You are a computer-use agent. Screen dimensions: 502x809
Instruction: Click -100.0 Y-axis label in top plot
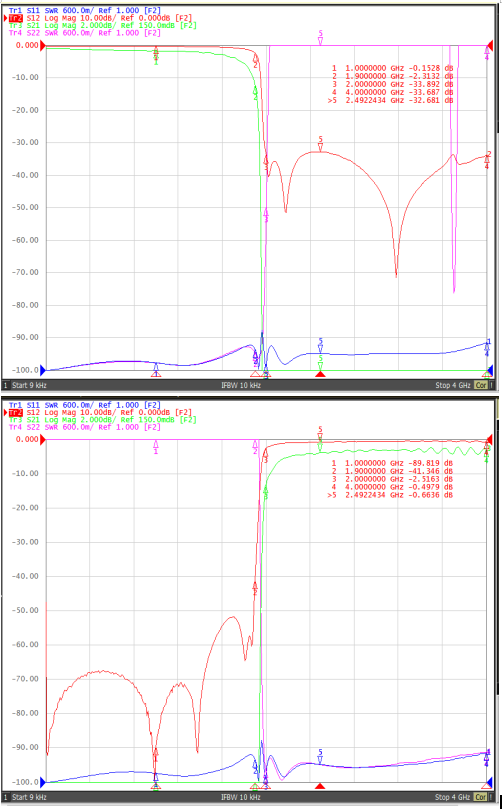(25, 370)
